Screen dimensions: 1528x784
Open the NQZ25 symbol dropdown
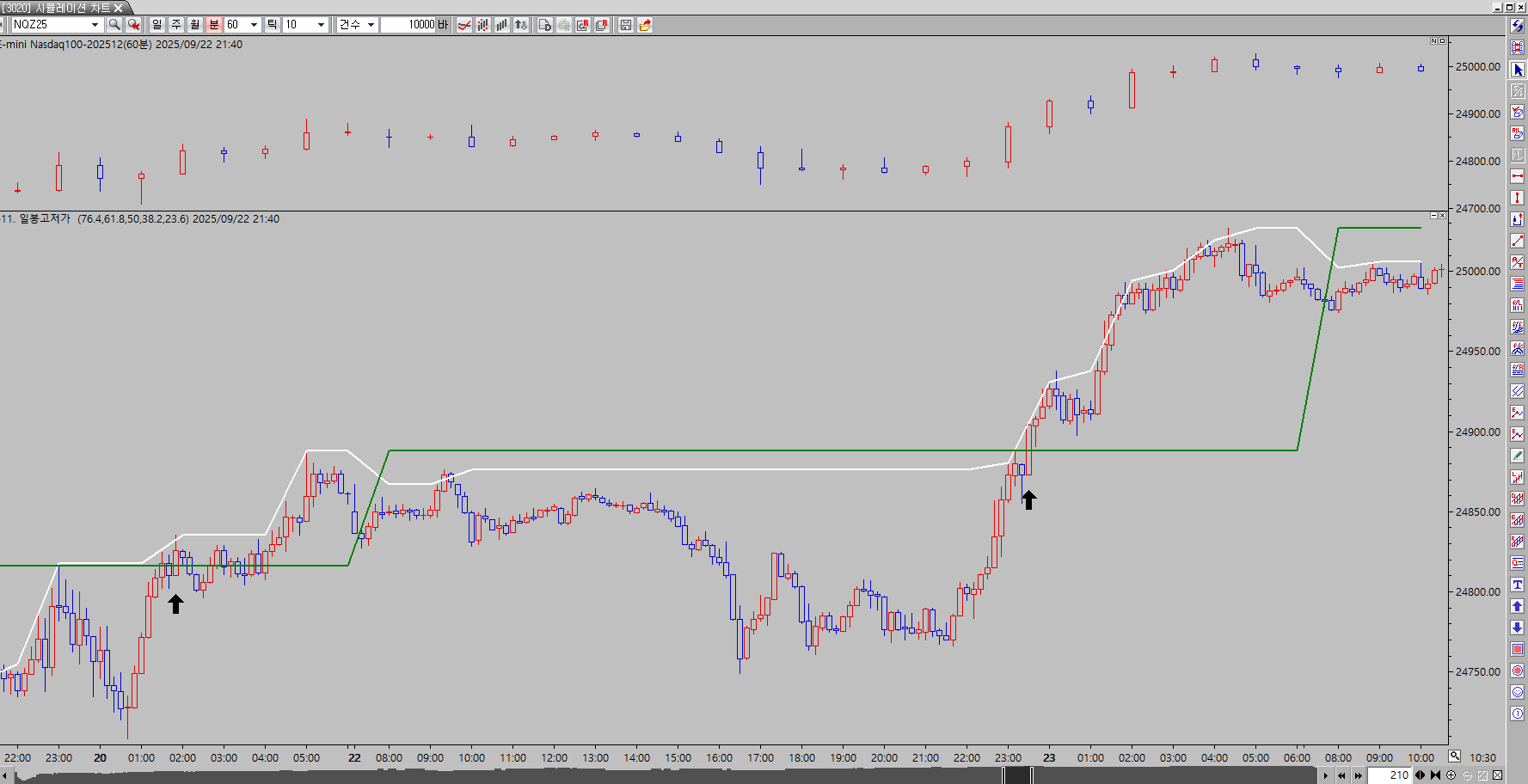[95, 25]
